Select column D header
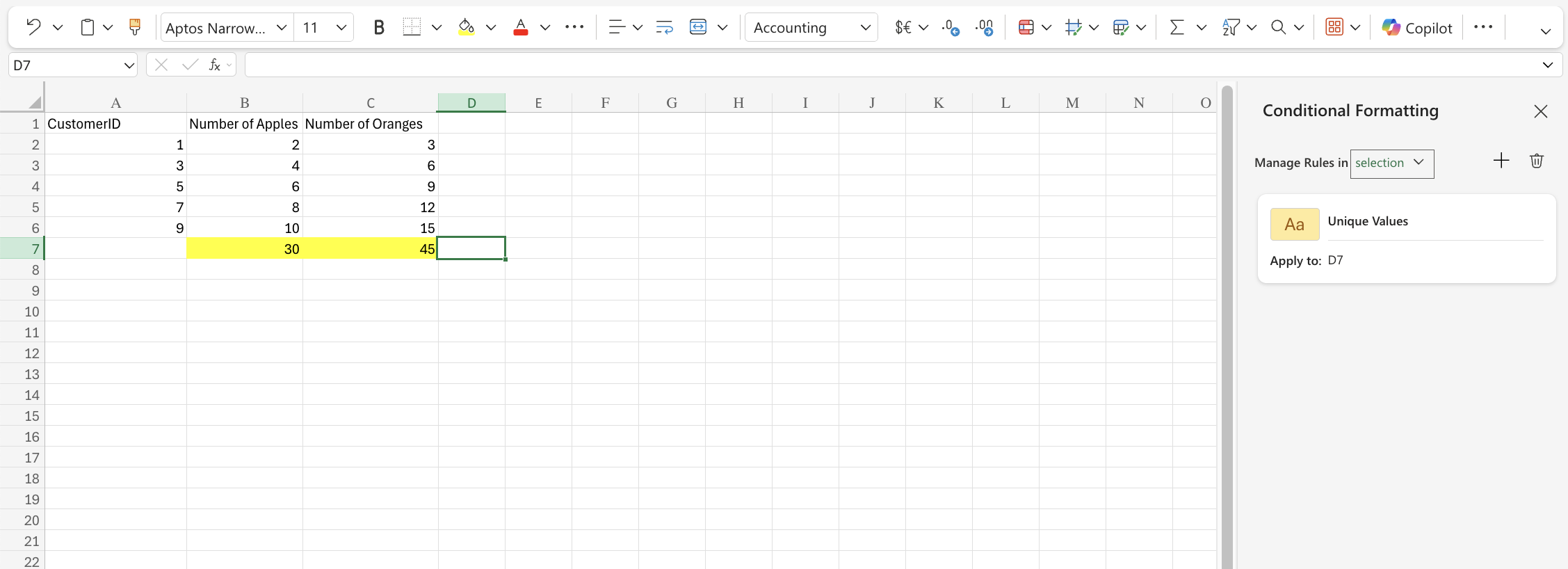The height and width of the screenshot is (569, 1568). 471,103
